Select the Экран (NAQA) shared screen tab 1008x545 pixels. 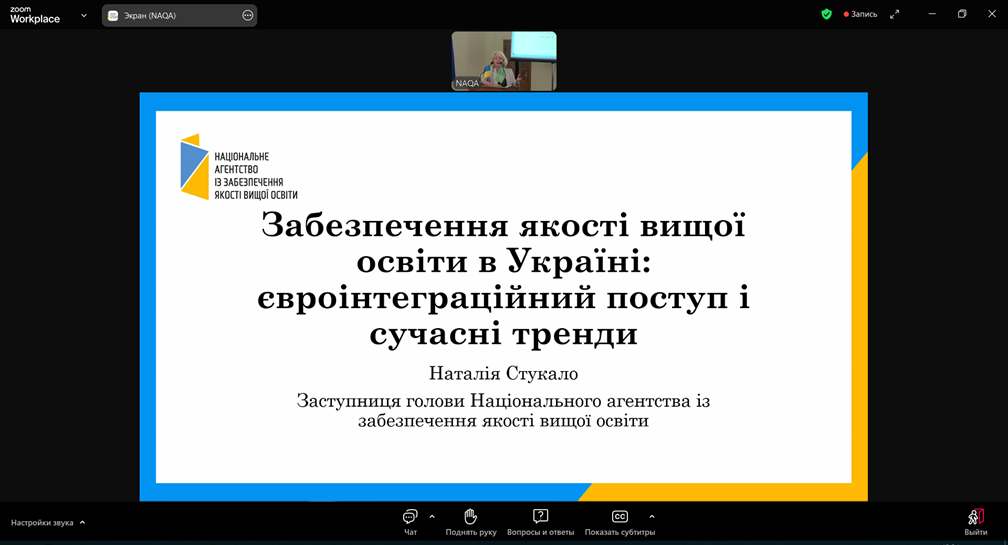click(x=179, y=15)
